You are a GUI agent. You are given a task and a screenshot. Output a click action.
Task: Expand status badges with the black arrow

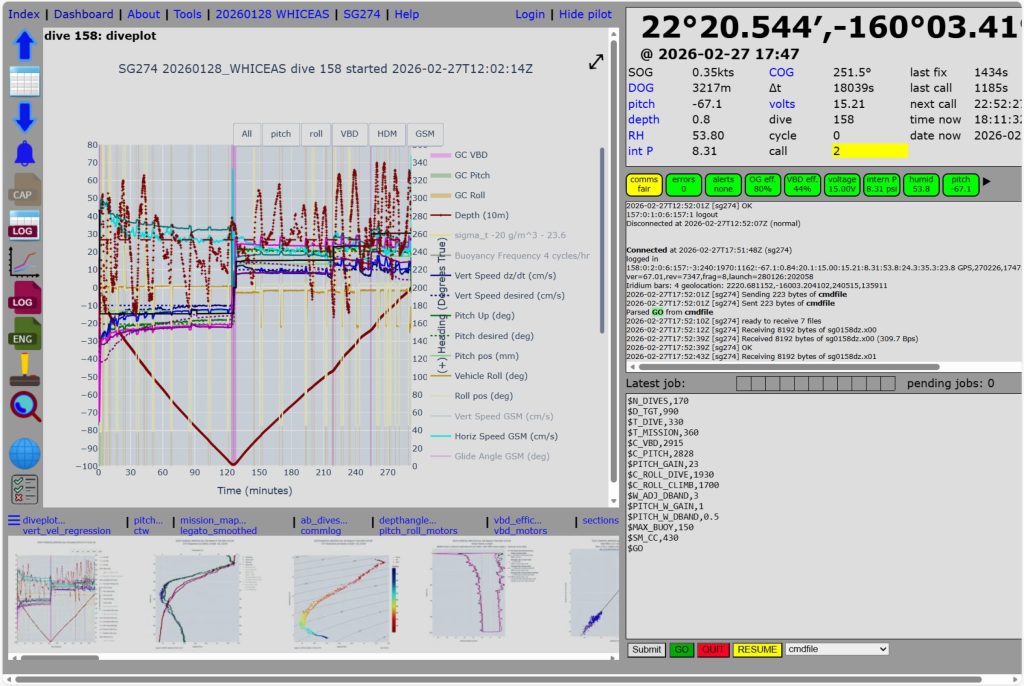pos(988,182)
